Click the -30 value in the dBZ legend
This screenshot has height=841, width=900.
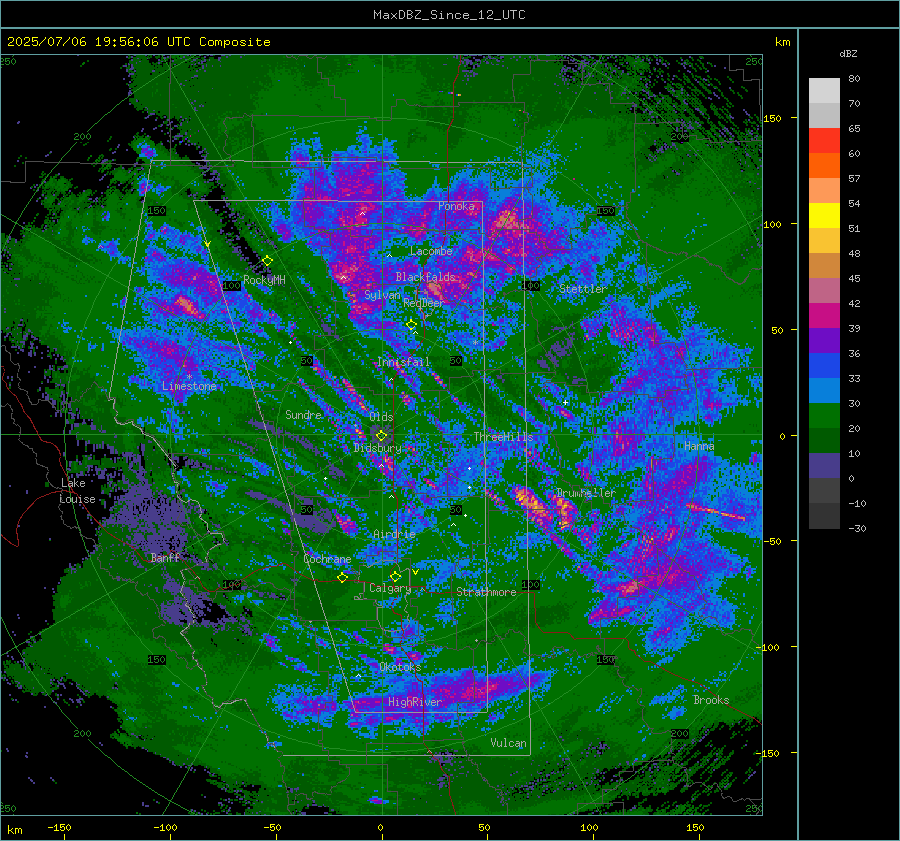(857, 528)
